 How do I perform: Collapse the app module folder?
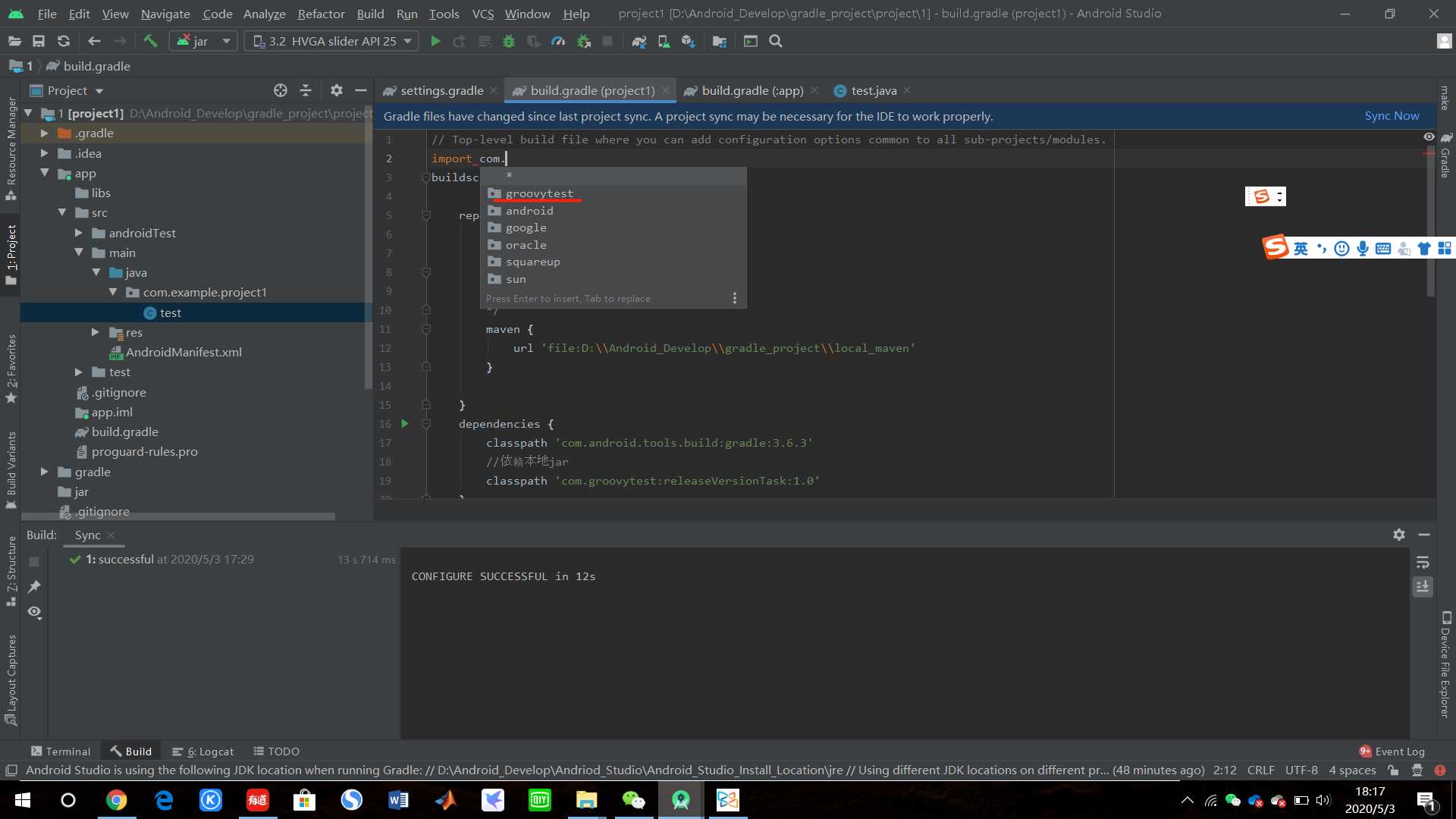pyautogui.click(x=44, y=173)
